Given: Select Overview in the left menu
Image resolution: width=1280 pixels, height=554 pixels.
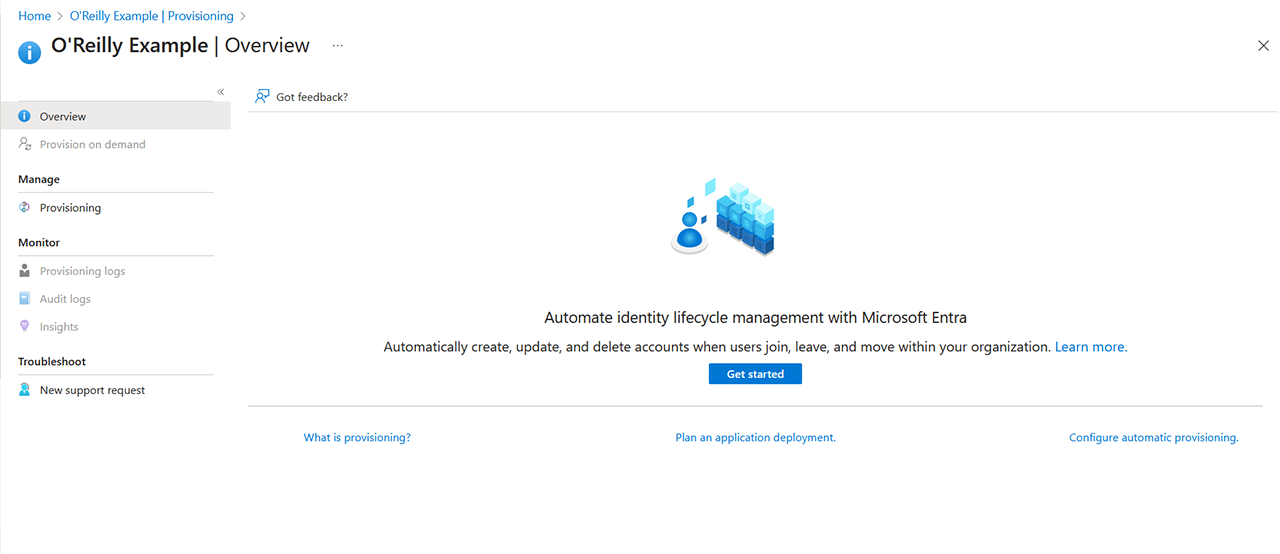Looking at the screenshot, I should tap(115, 116).
